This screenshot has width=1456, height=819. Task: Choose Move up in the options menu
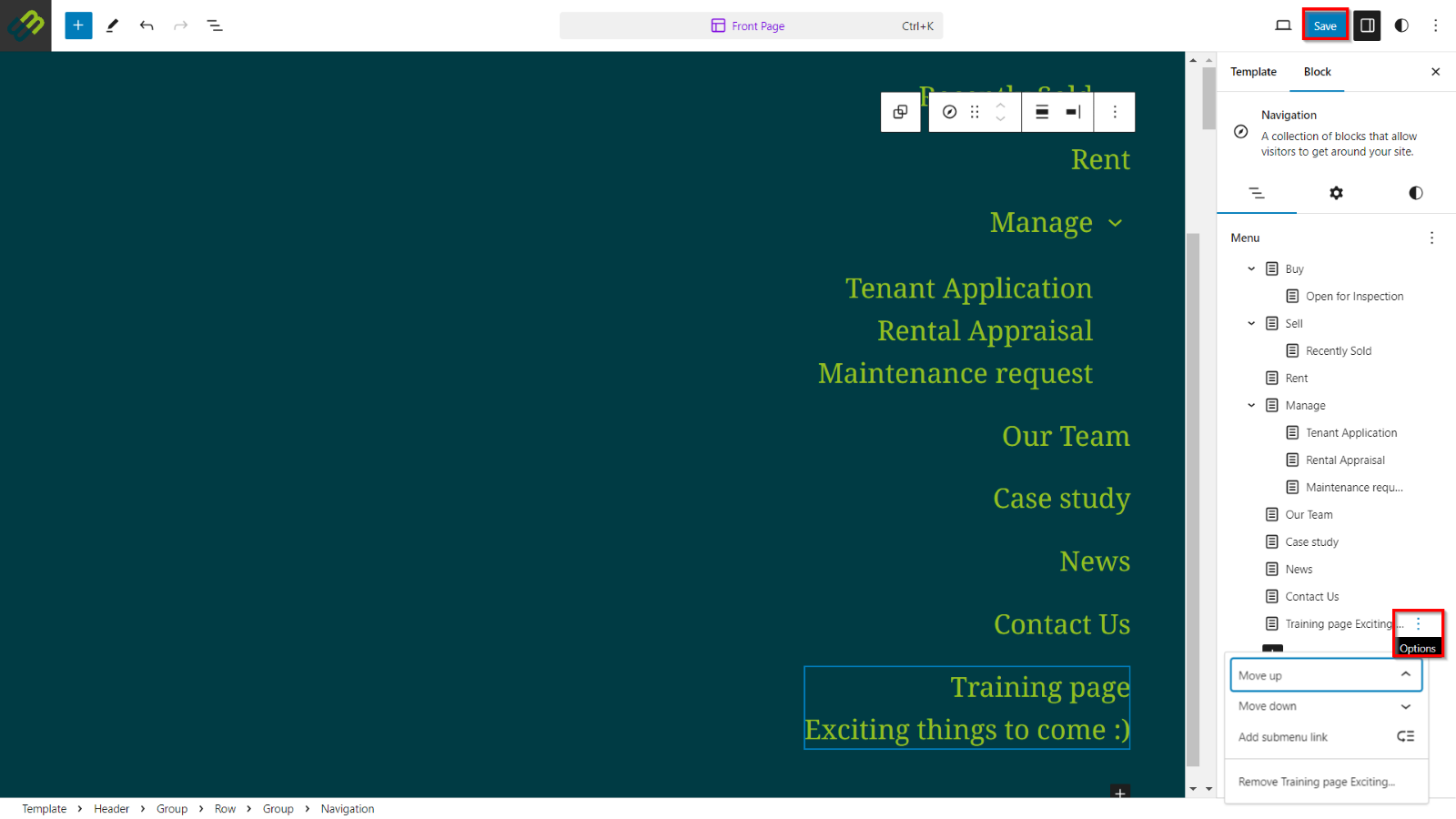click(x=1326, y=675)
